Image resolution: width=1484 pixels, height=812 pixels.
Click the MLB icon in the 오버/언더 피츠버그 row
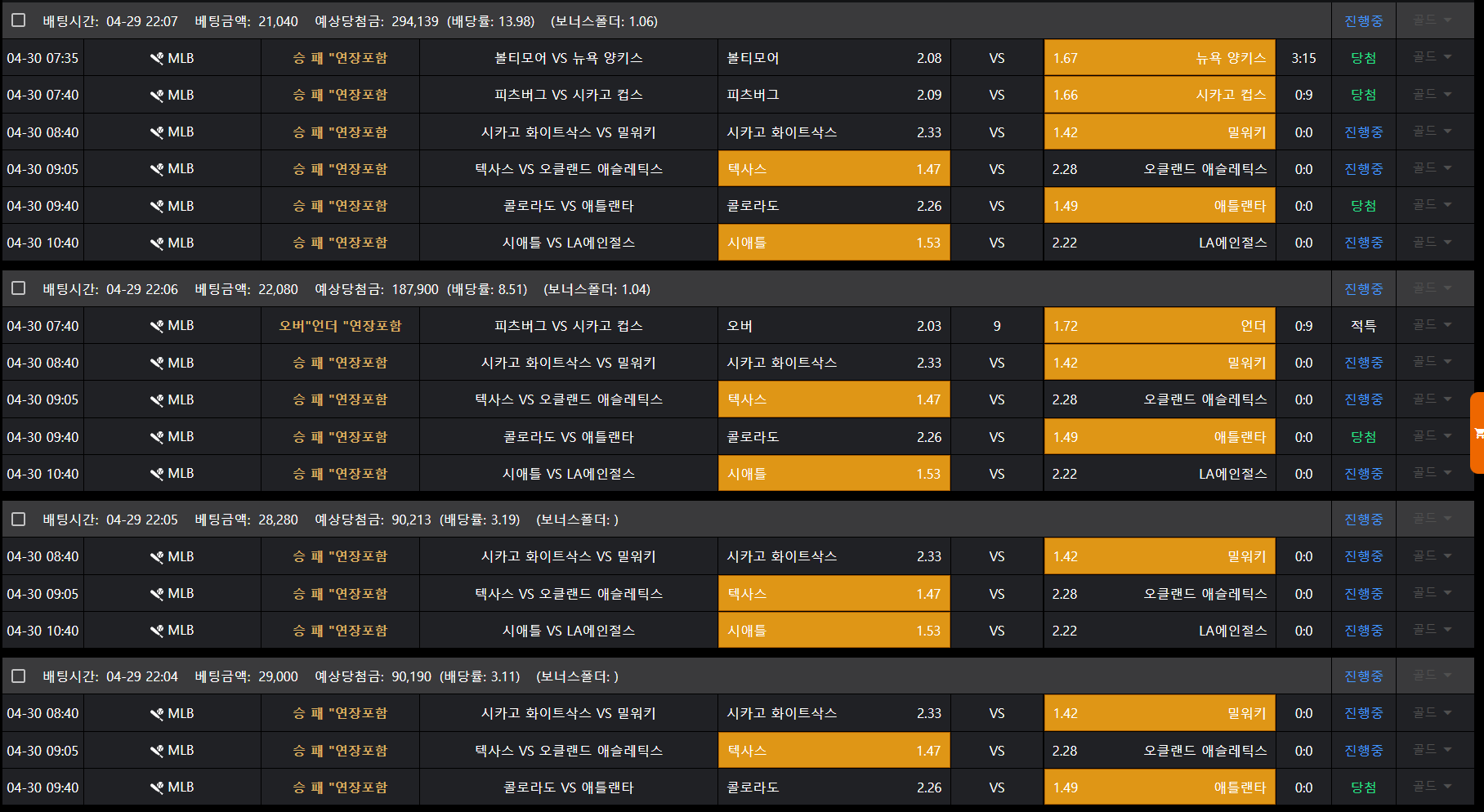point(157,326)
